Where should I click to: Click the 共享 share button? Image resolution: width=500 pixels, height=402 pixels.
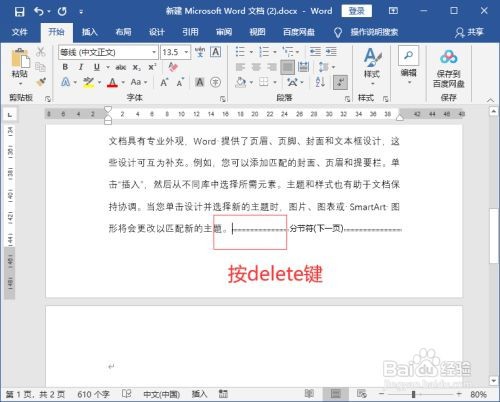point(469,32)
